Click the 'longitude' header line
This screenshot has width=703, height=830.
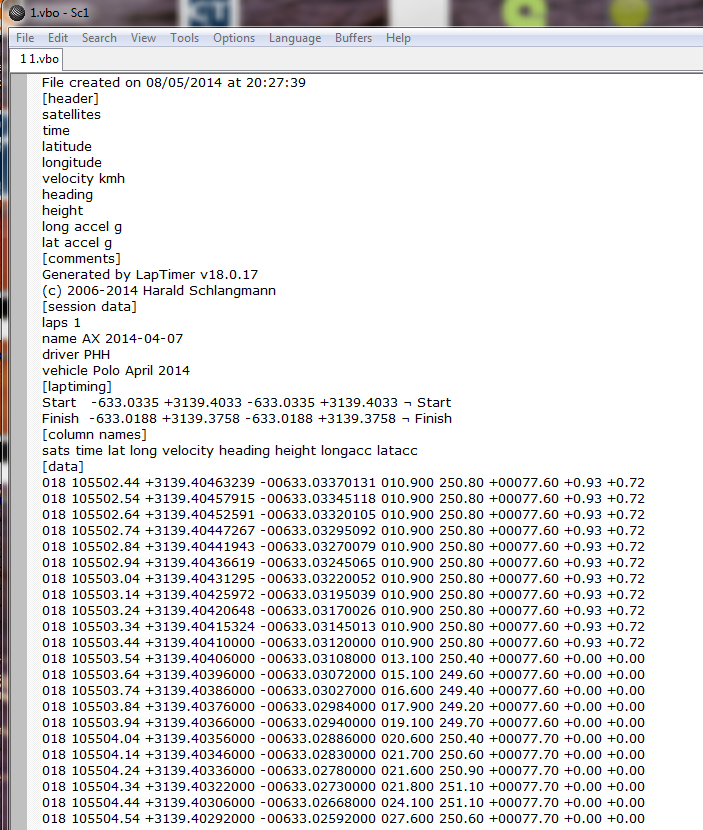click(x=71, y=163)
